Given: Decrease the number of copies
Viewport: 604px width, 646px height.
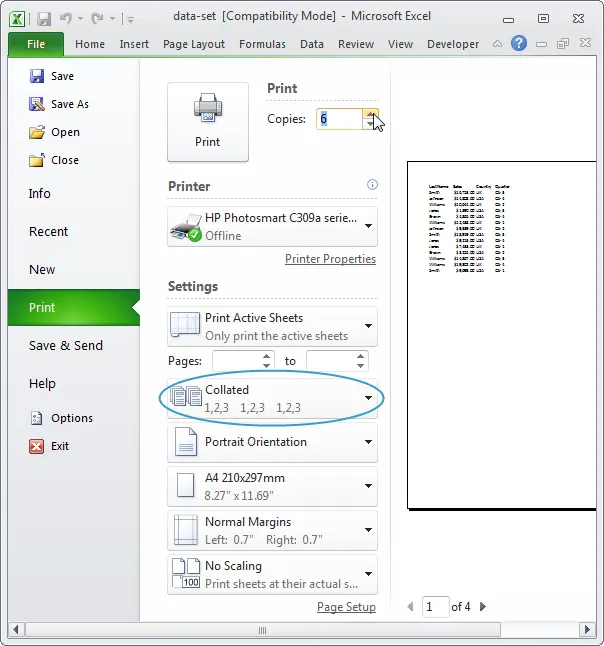Looking at the screenshot, I should 370,124.
